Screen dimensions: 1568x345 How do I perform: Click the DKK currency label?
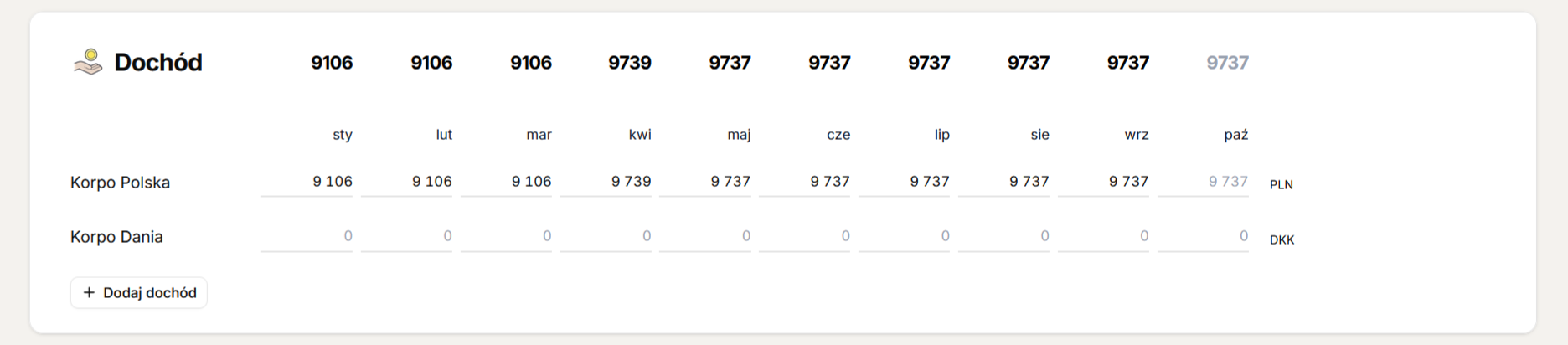pos(1282,239)
